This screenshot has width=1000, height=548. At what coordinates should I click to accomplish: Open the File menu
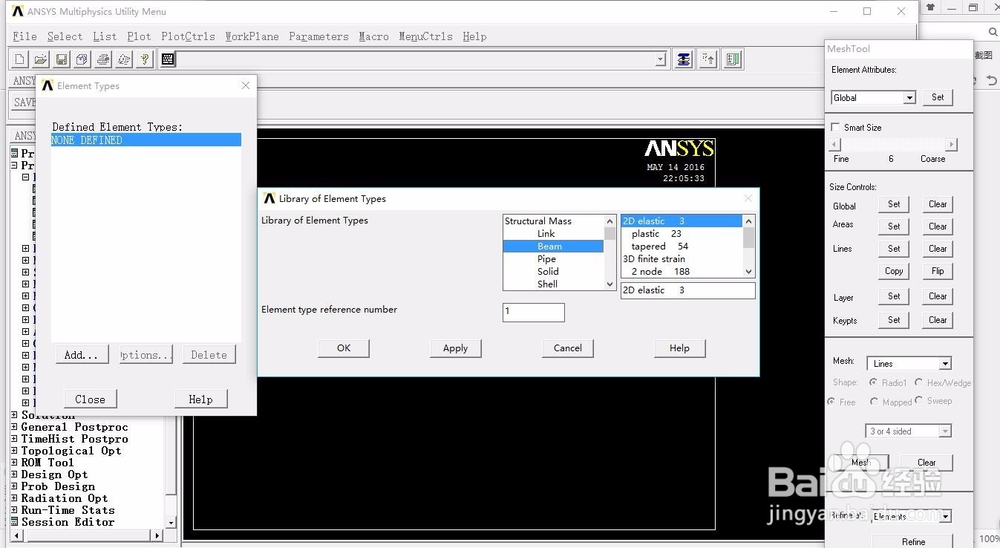(x=25, y=36)
